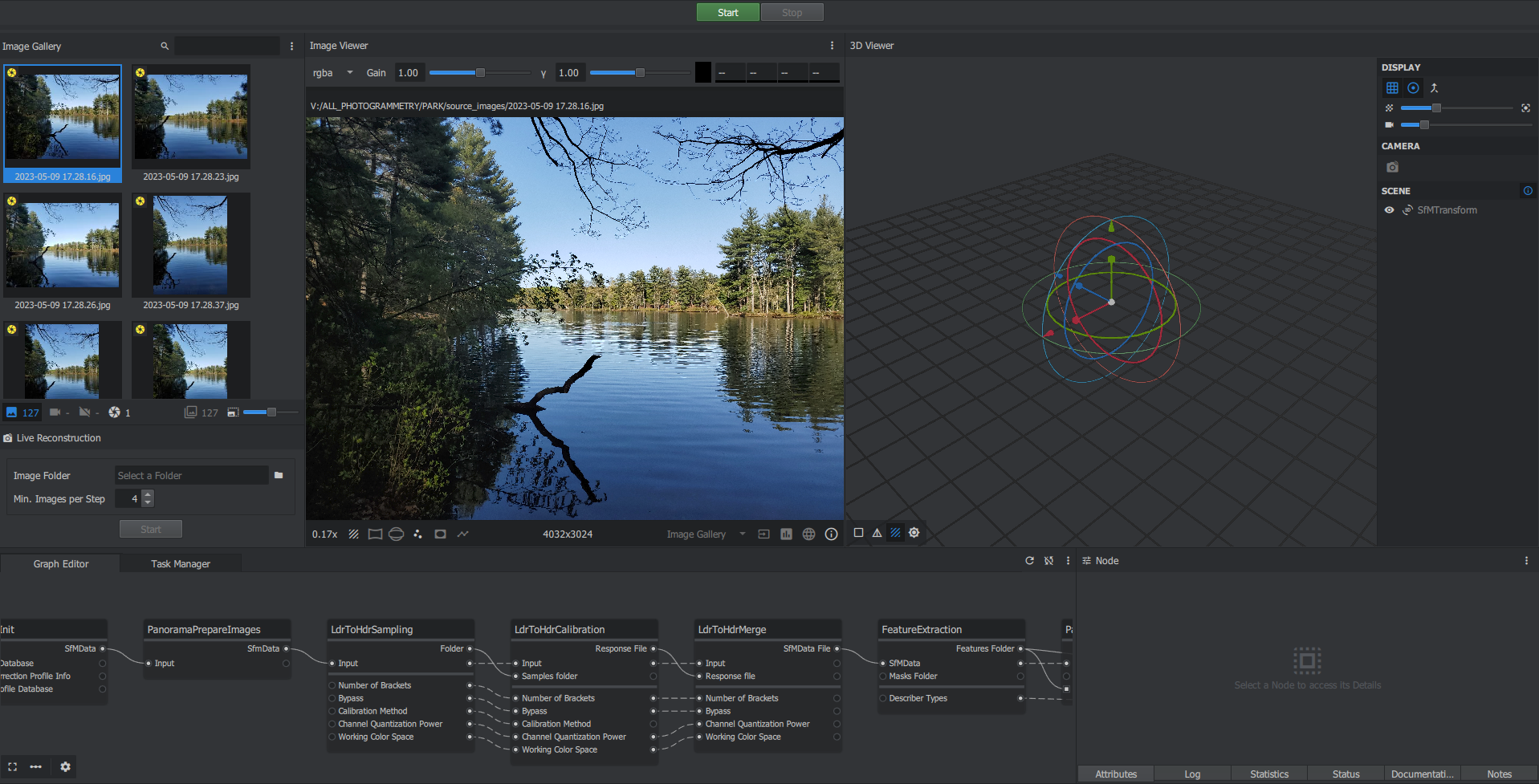Switch to the Graph Editor tab
Screen dimensions: 1539x784
click(61, 564)
